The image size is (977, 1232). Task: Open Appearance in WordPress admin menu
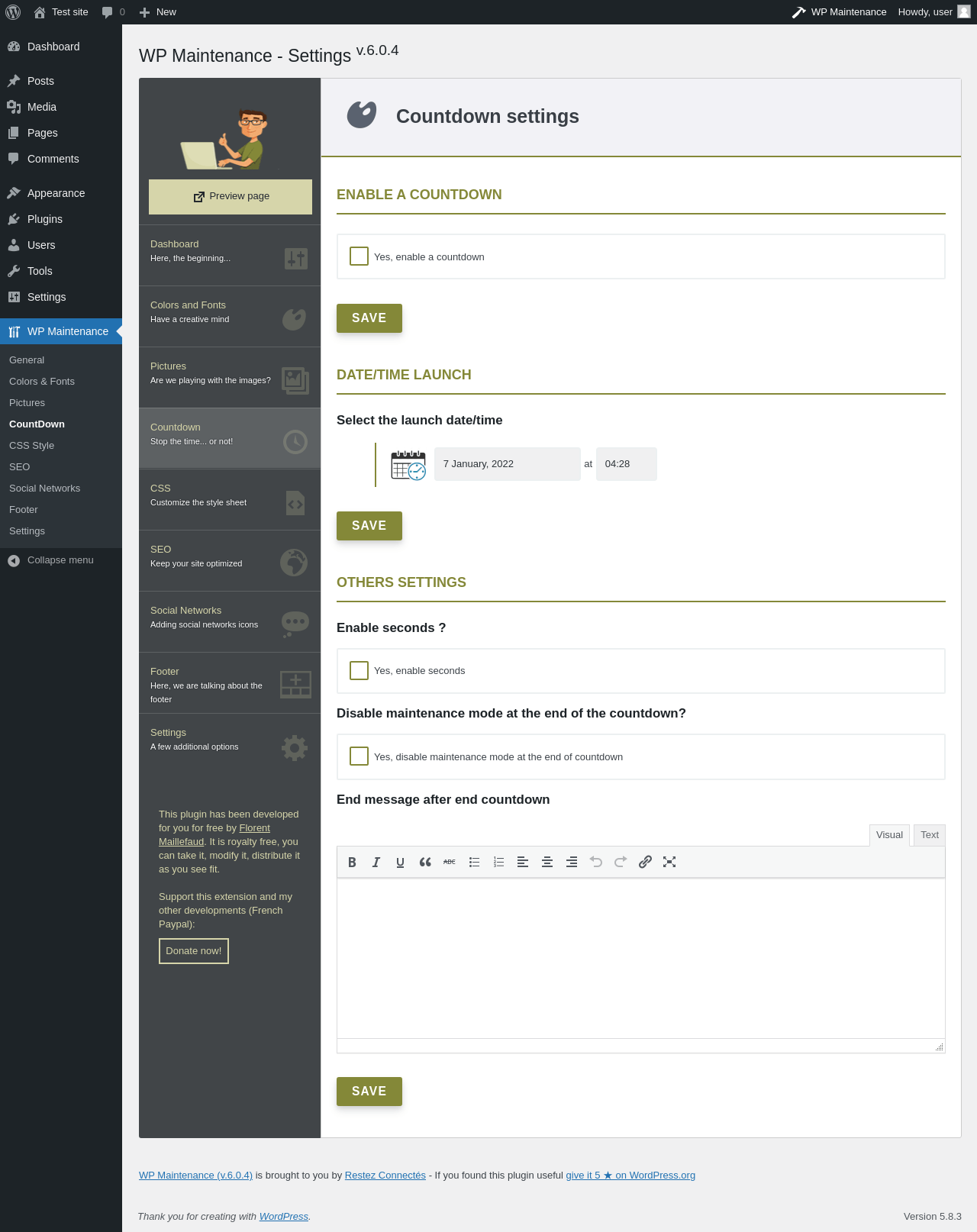61,193
